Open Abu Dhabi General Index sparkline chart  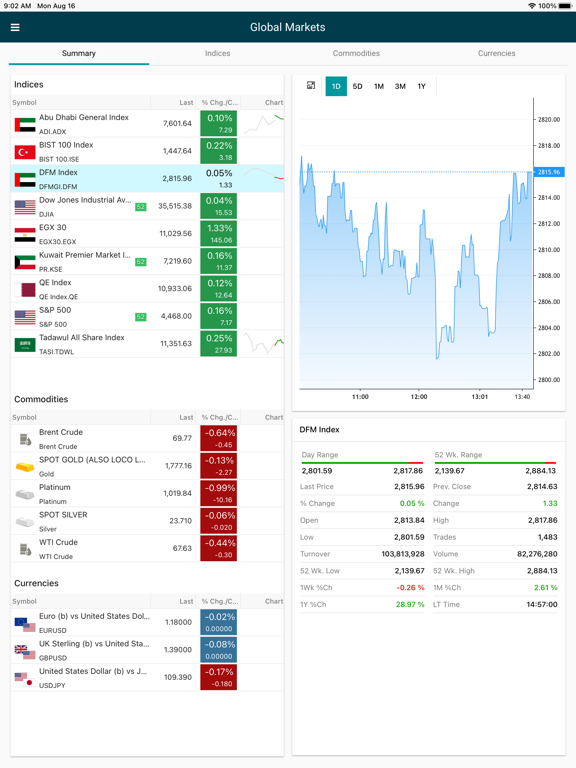click(x=264, y=124)
